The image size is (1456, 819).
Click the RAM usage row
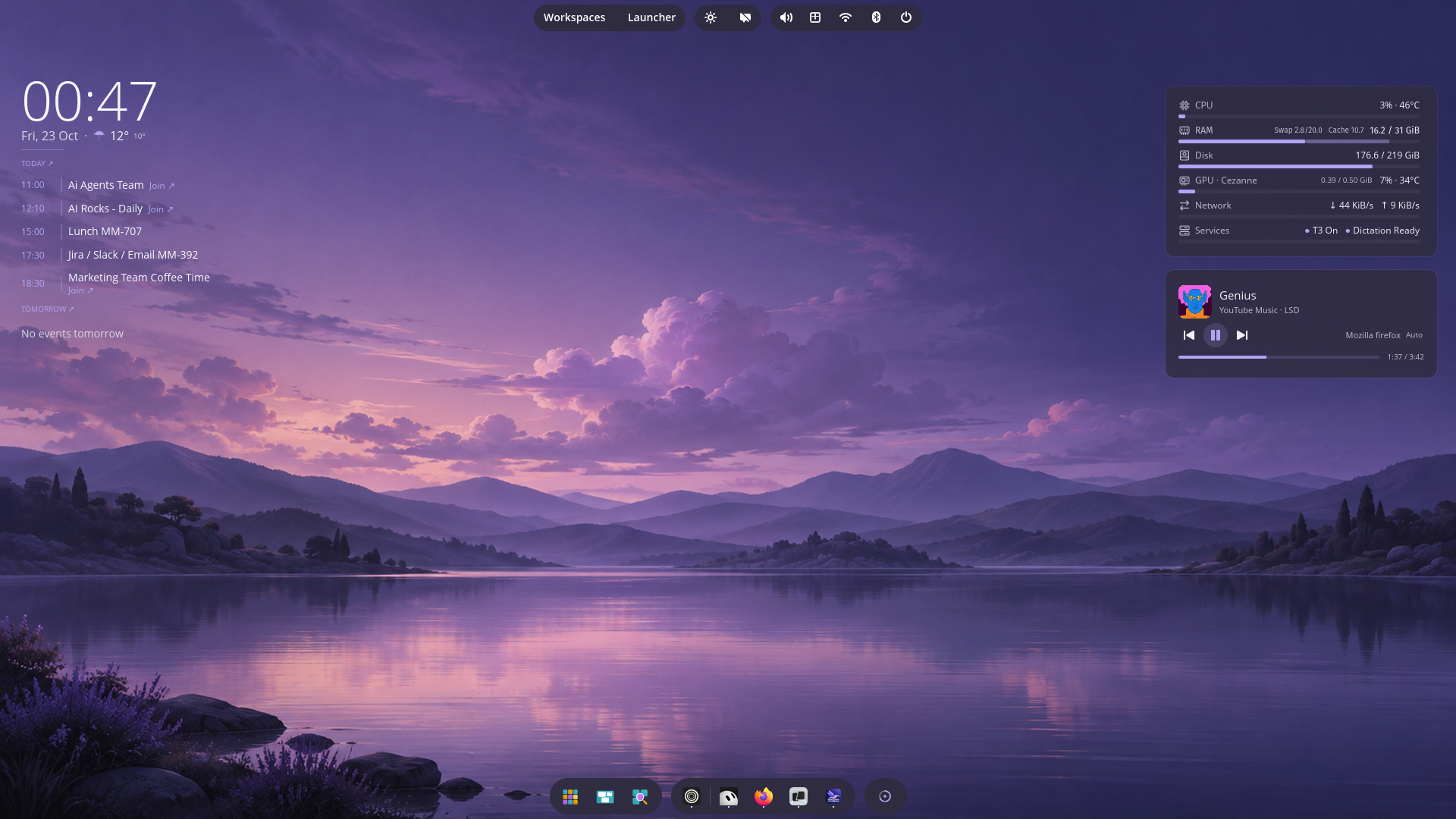[1299, 133]
